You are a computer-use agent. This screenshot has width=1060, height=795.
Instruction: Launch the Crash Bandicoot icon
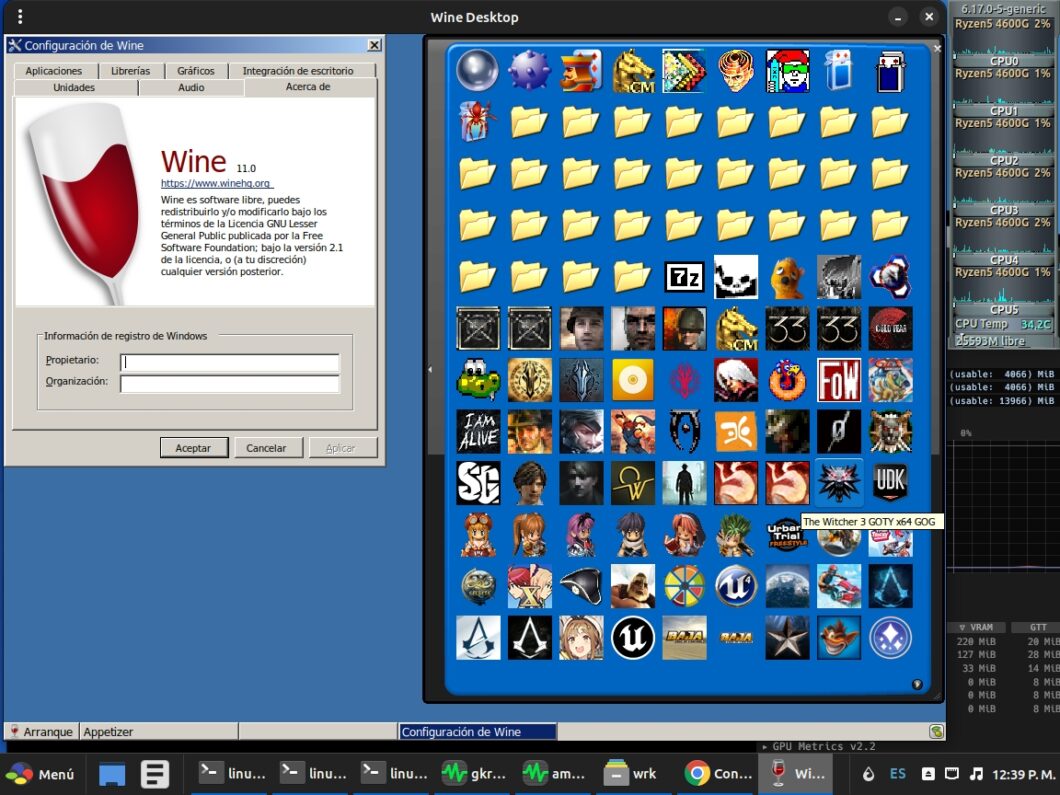click(x=839, y=637)
